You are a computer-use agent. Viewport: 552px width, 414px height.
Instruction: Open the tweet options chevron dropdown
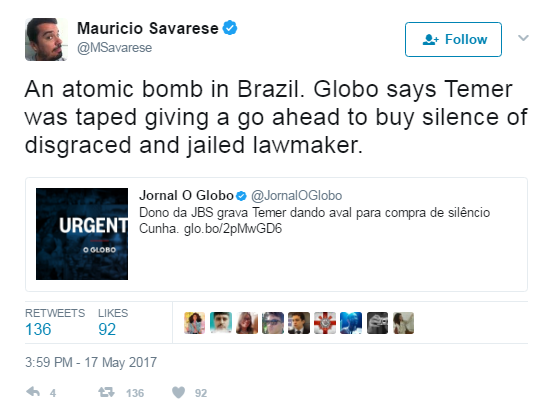[x=523, y=38]
